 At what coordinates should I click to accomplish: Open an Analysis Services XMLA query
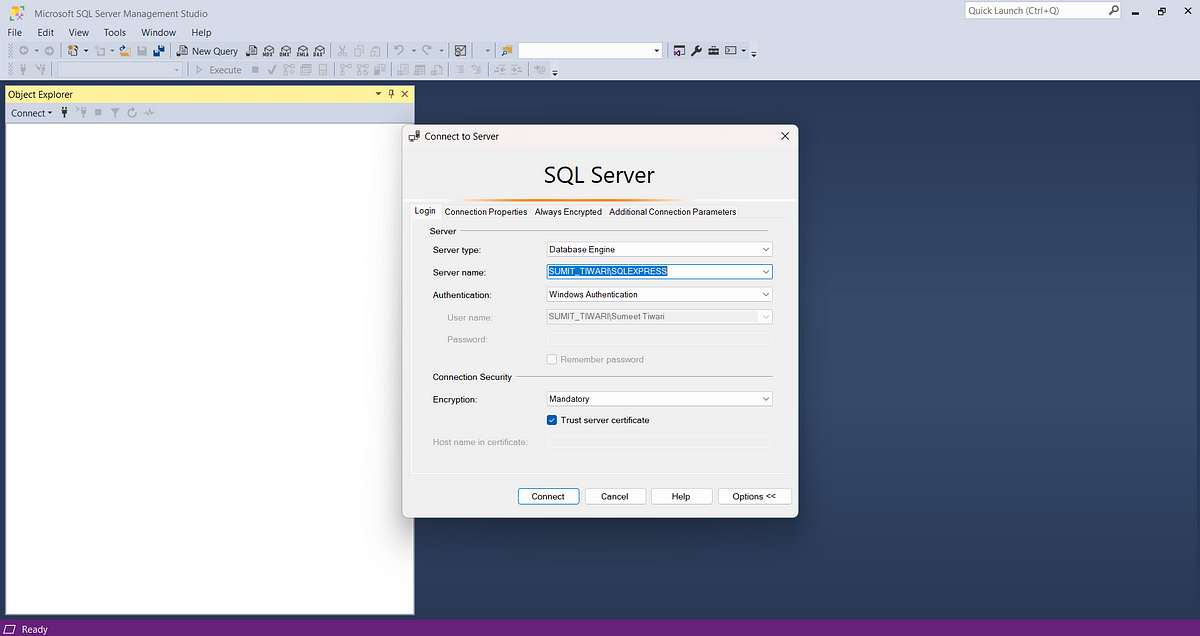[302, 50]
